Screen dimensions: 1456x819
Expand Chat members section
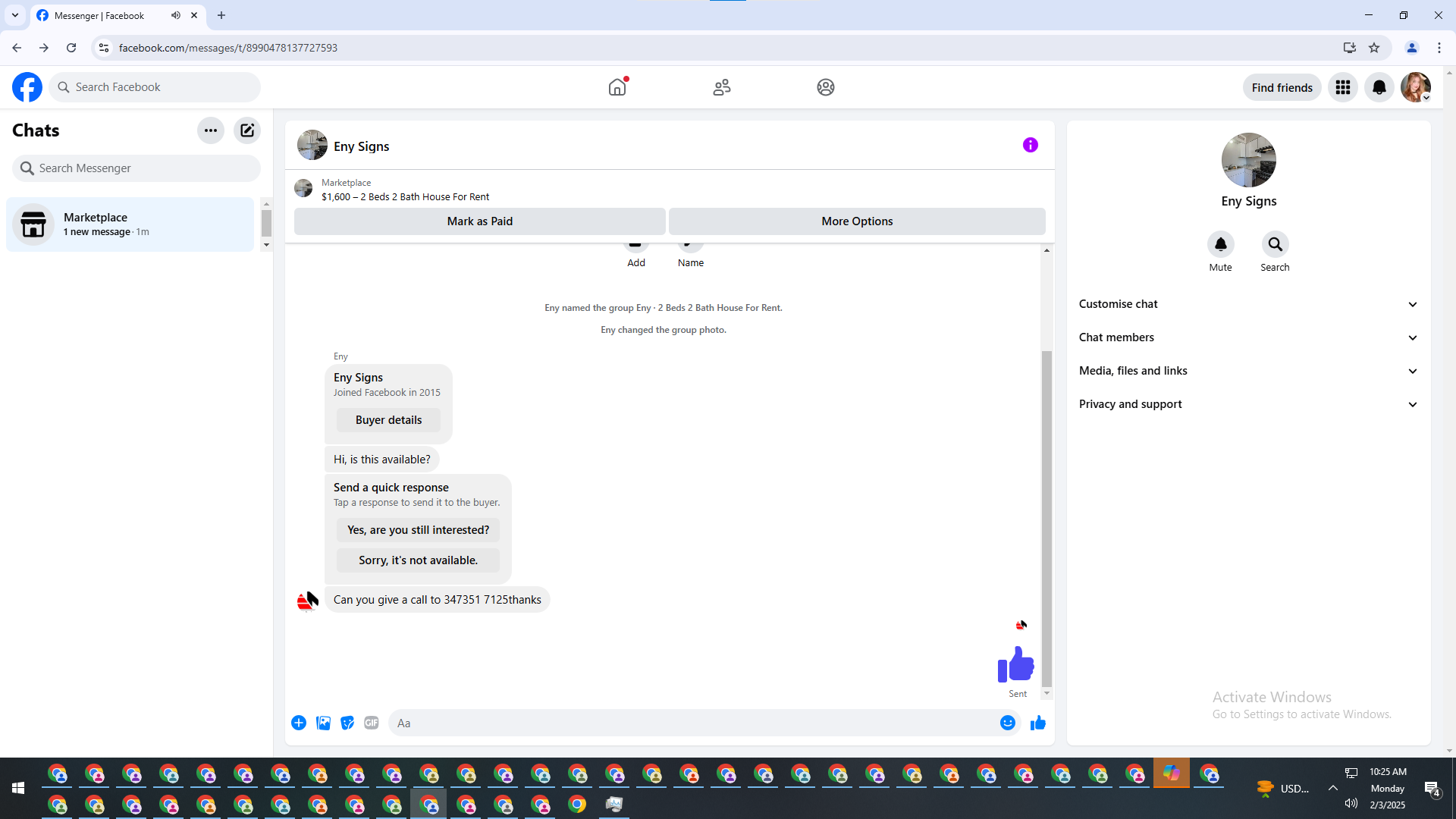point(1249,337)
